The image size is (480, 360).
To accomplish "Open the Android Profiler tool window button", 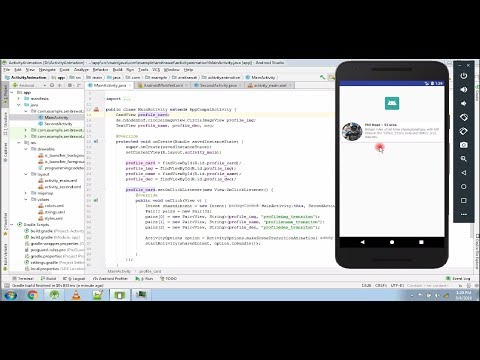I will click(110, 278).
